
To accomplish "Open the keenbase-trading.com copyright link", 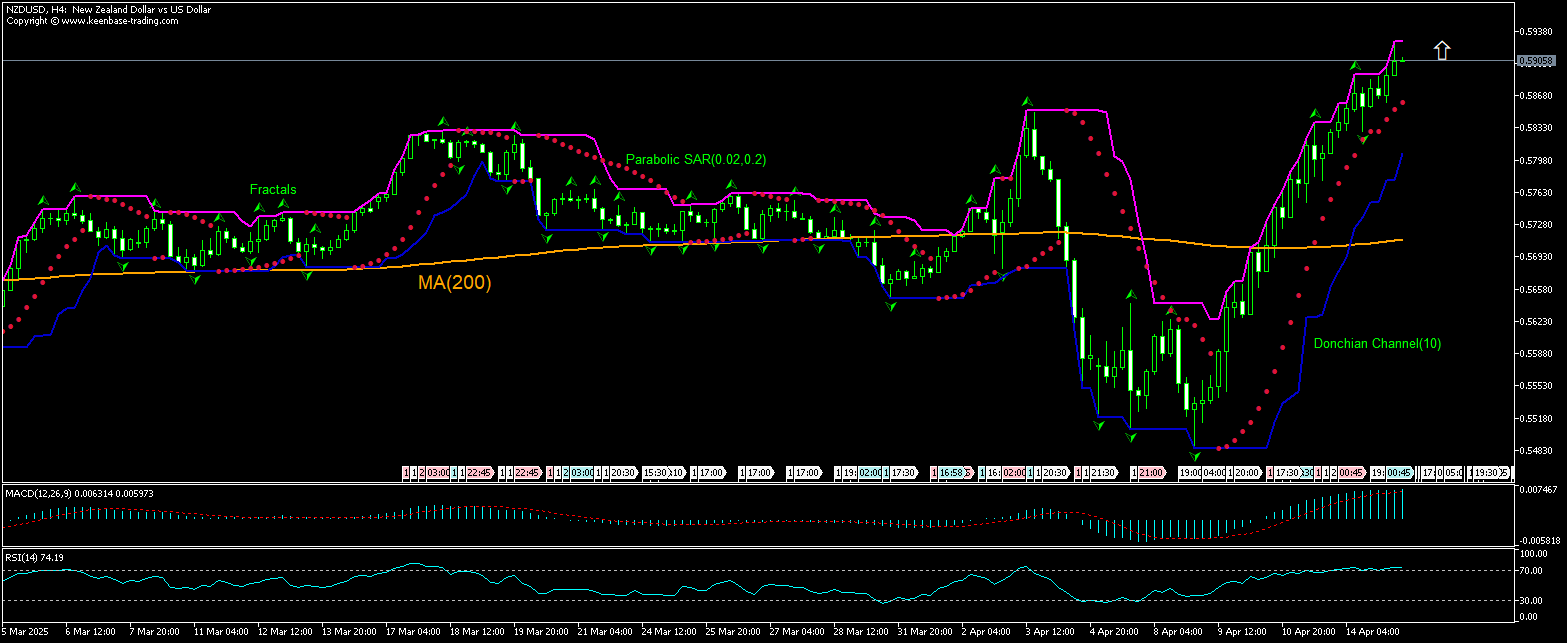I will click(x=91, y=19).
